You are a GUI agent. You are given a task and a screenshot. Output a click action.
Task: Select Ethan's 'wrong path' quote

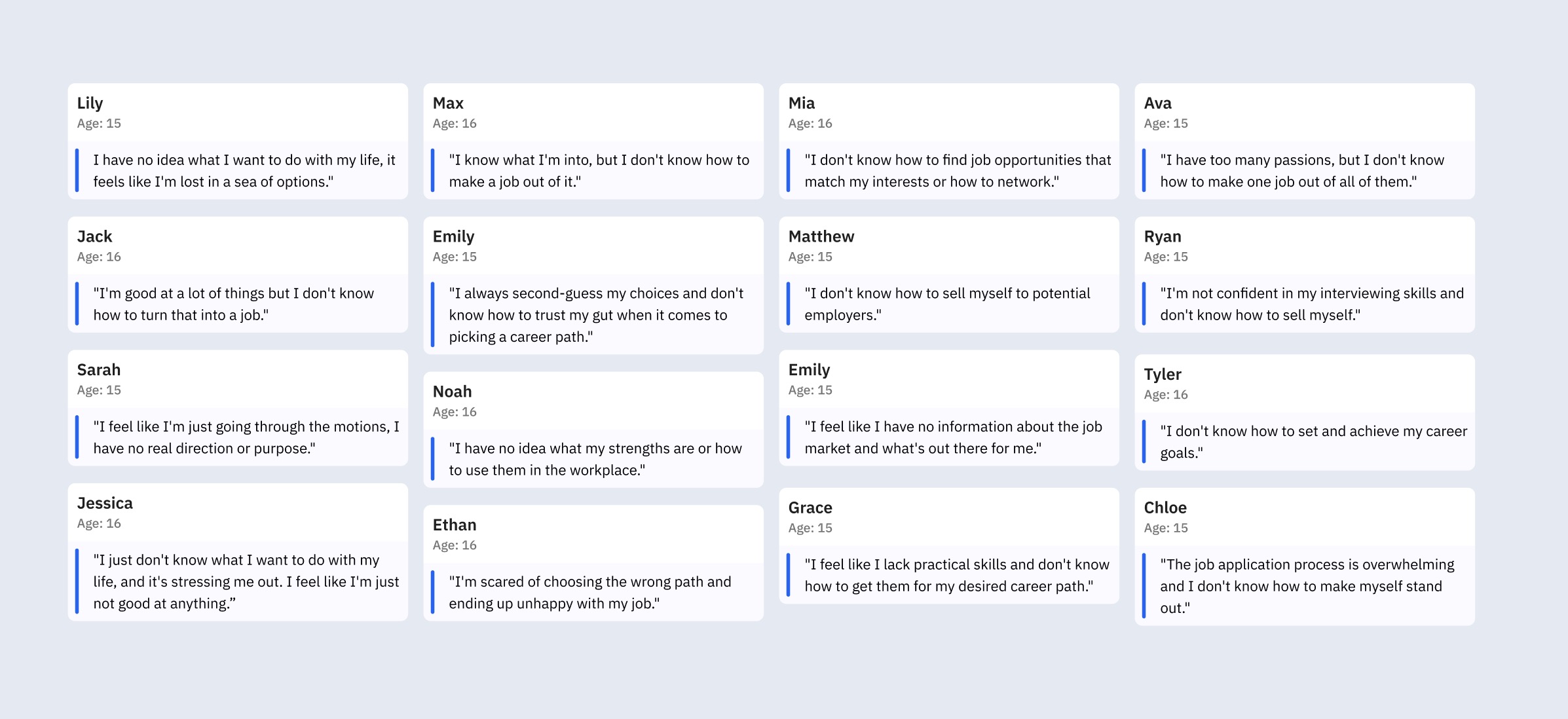click(589, 593)
